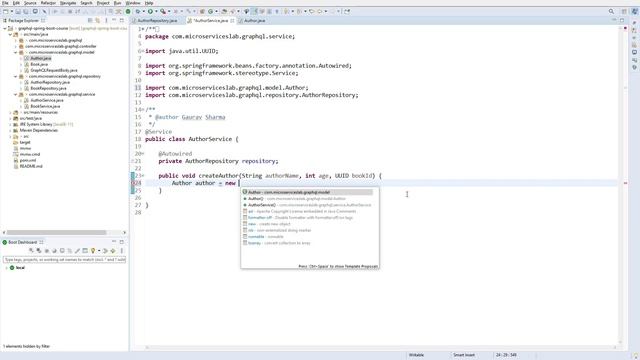
Task: Click 'Smart Insert' in the status bar
Action: [464, 355]
